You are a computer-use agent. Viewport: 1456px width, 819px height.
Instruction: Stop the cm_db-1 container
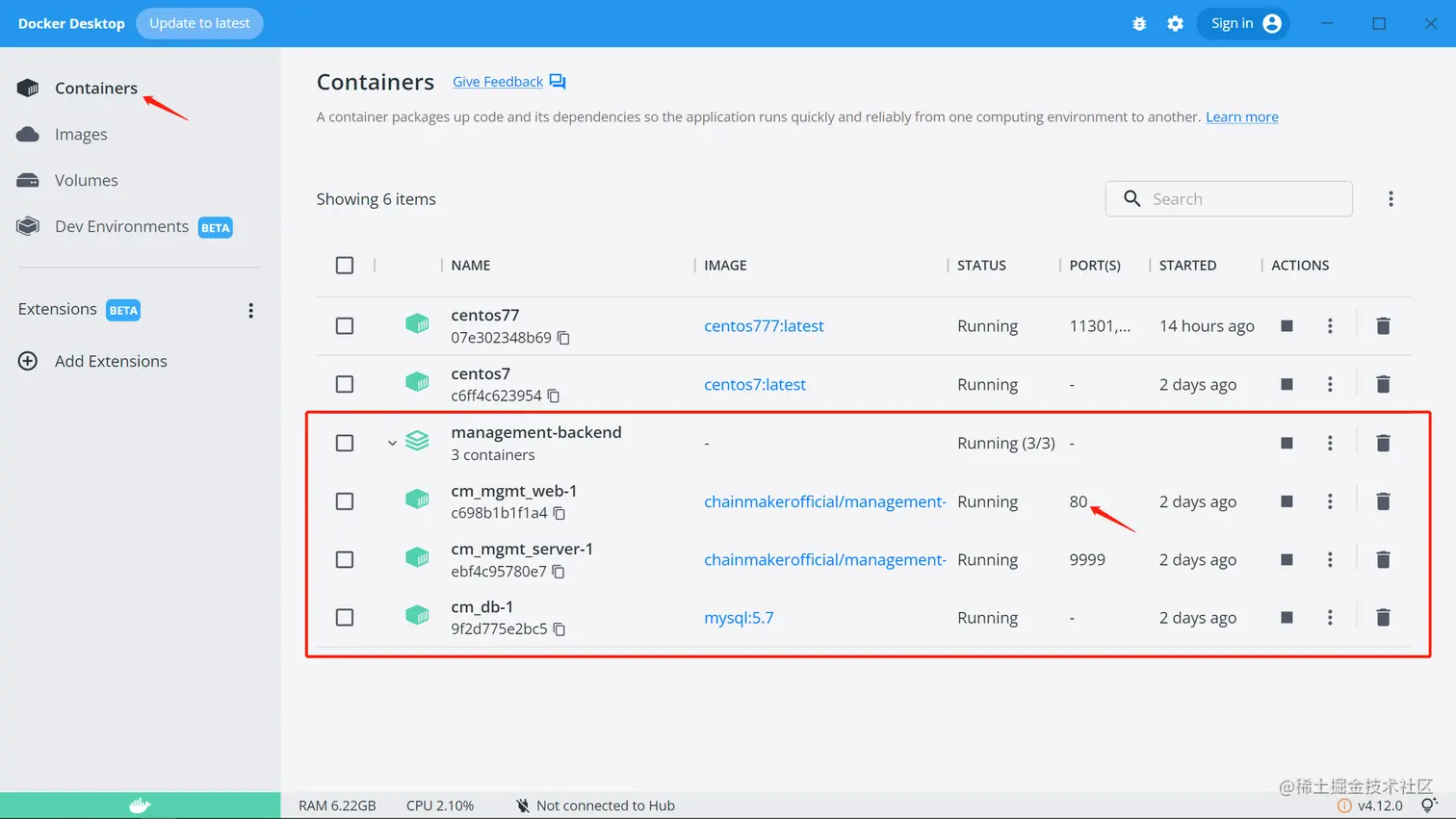click(1287, 617)
